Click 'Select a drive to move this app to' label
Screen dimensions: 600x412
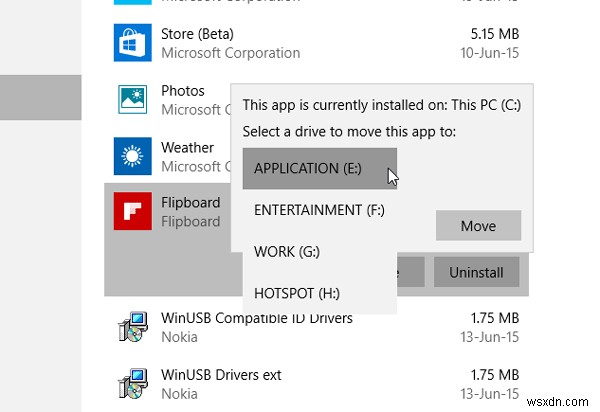[x=349, y=132]
